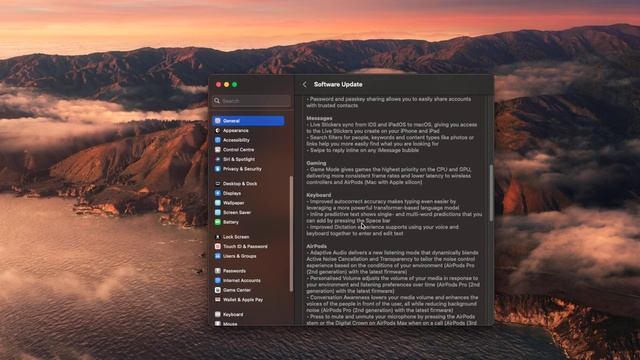Click the Keyboard icon

pos(218,314)
